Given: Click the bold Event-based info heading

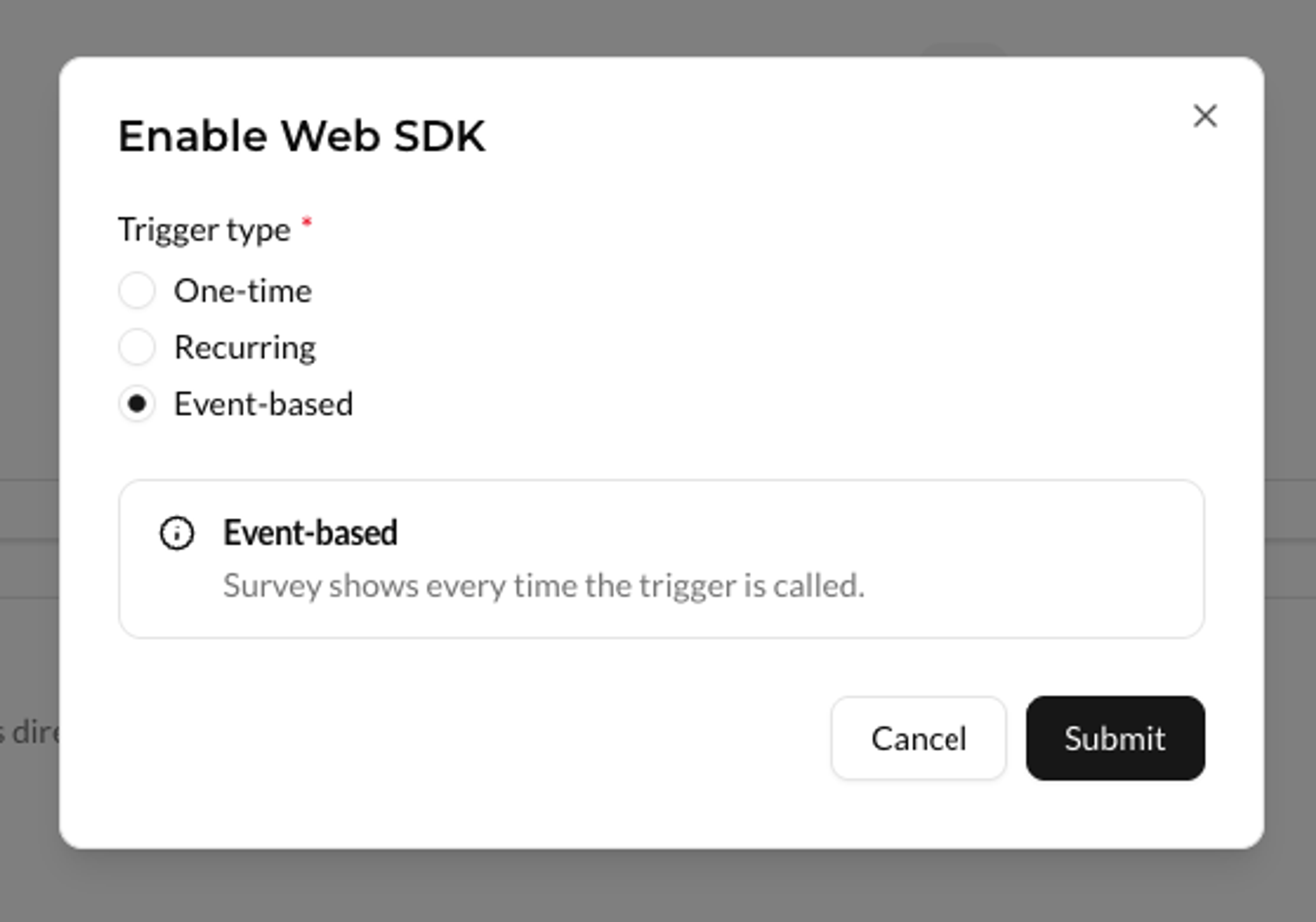Looking at the screenshot, I should (309, 532).
